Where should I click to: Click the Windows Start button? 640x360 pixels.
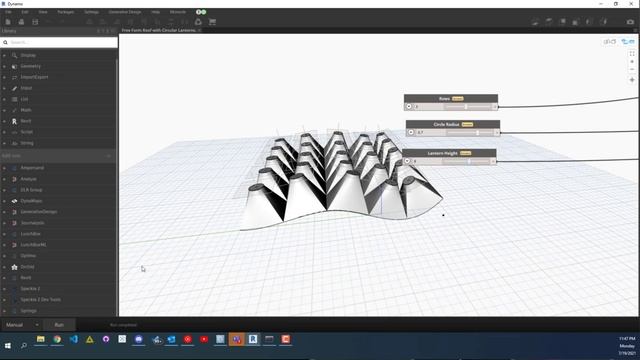[7, 346]
